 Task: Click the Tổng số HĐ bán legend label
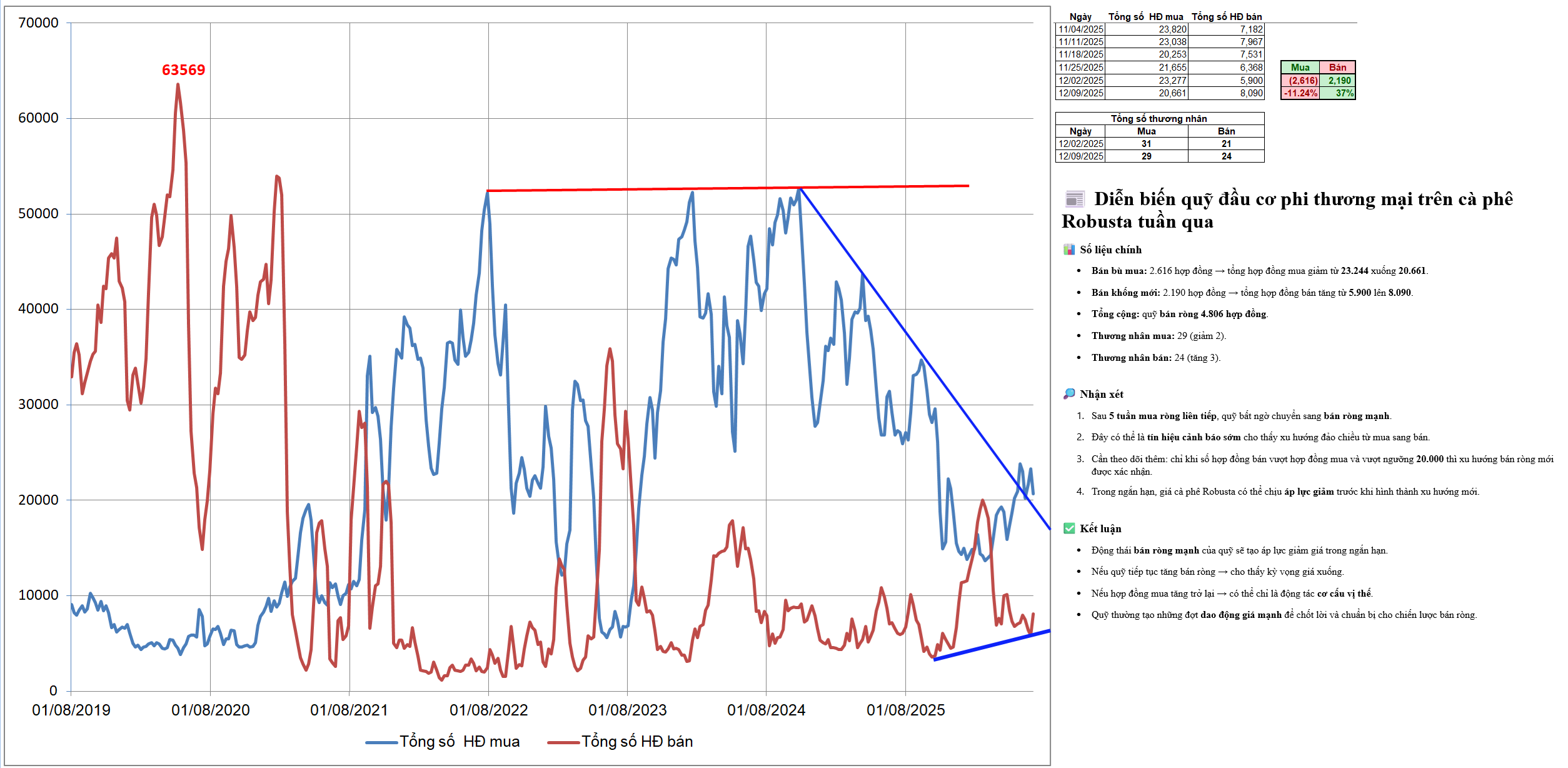click(x=637, y=742)
